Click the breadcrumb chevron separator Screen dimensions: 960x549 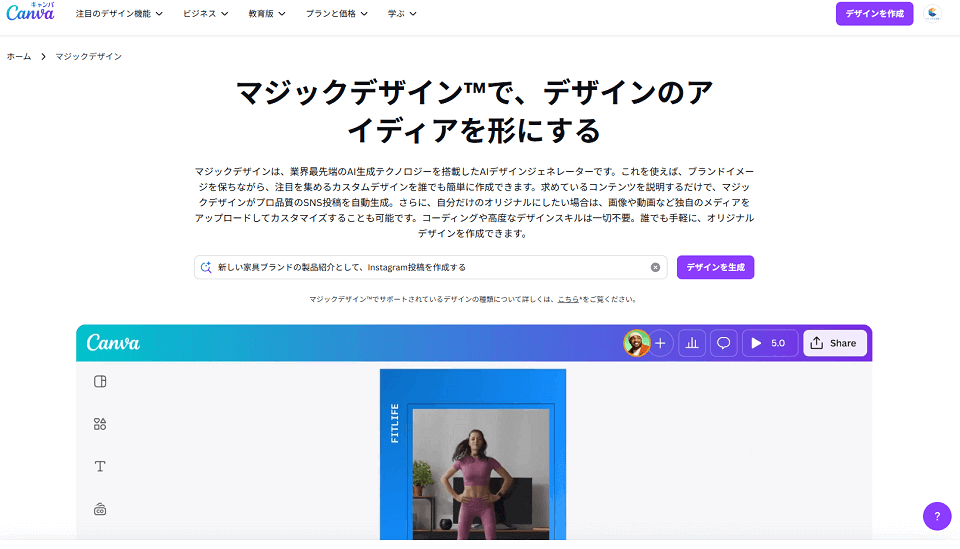coord(43,56)
